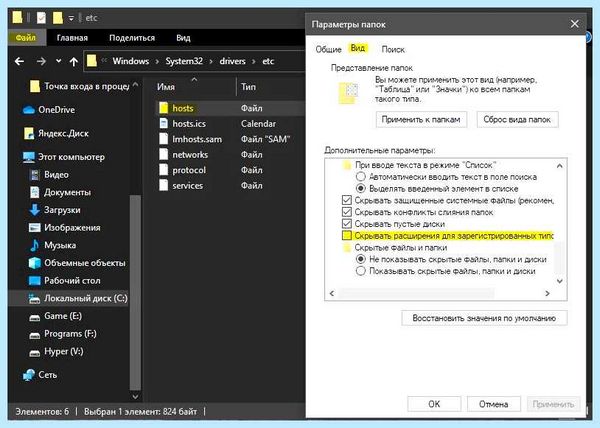Click quick access new folder icon
Image resolution: width=600 pixels, height=428 pixels.
[x=57, y=18]
